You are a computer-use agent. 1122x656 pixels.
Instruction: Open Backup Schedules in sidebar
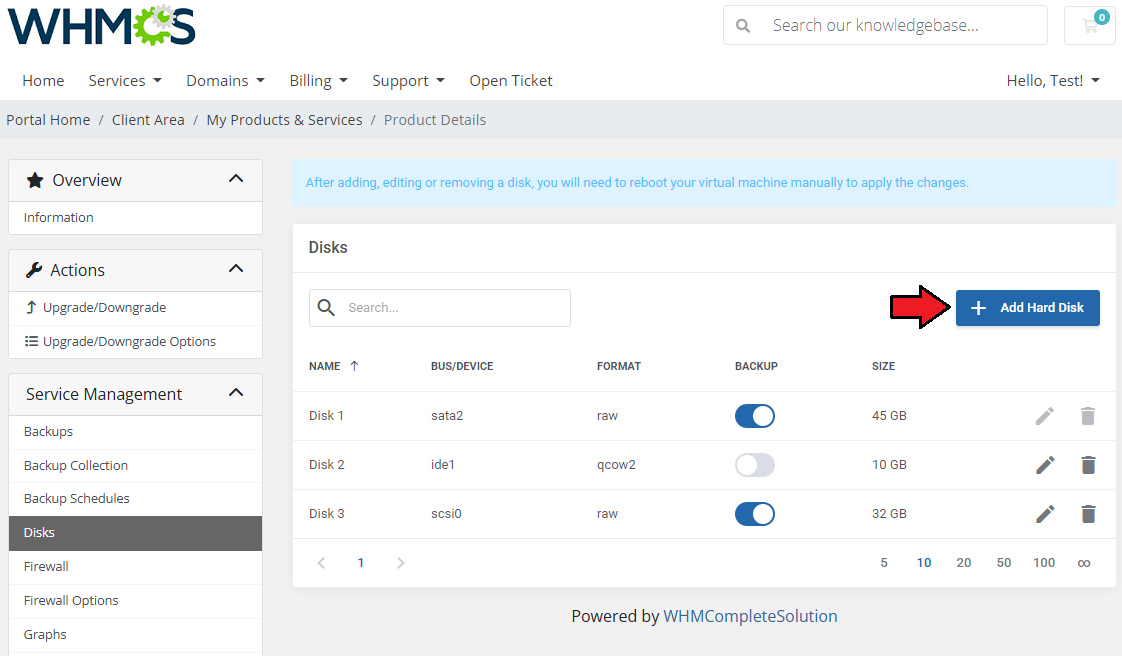click(135, 499)
